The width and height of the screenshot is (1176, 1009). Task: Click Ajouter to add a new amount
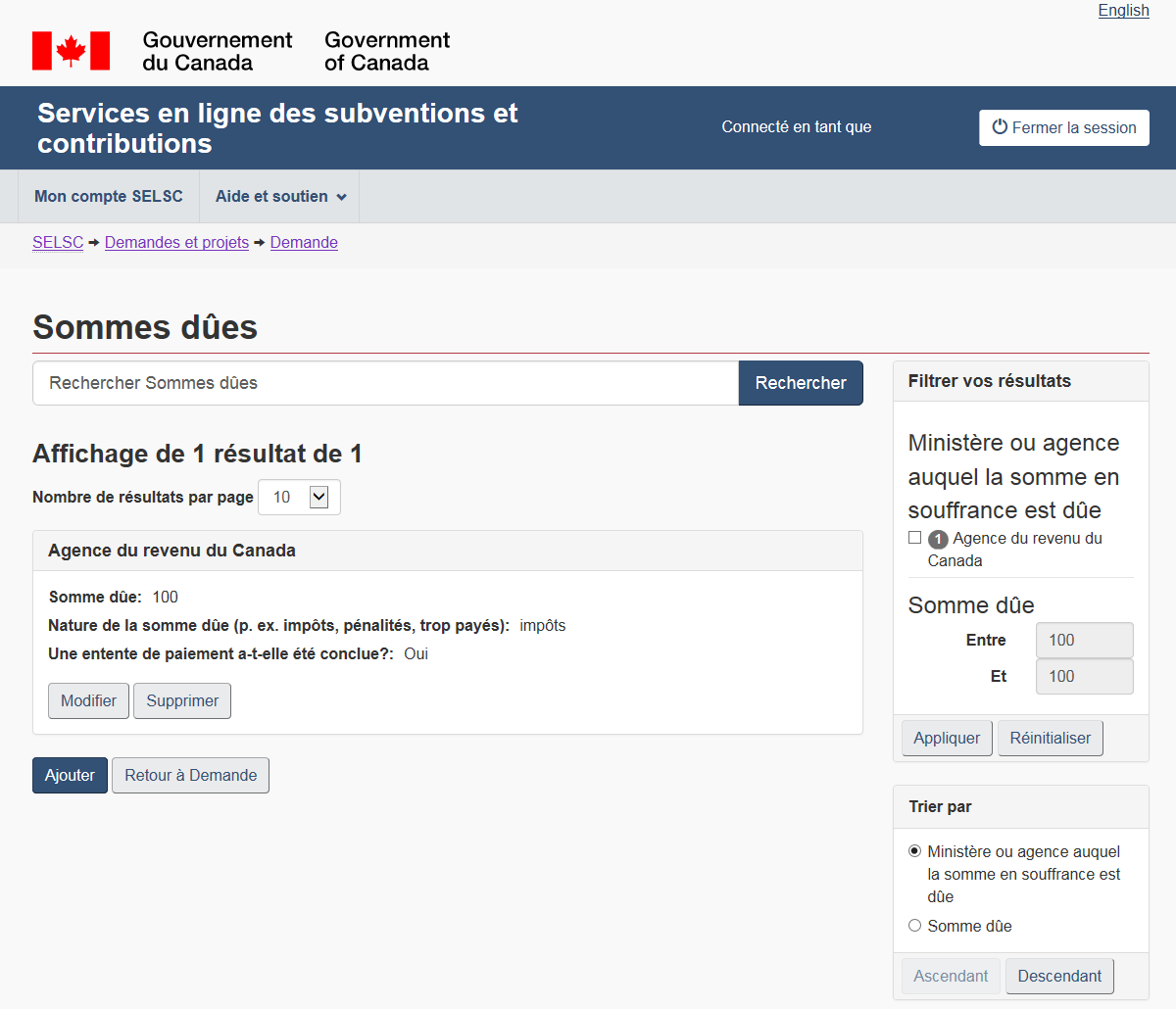[70, 775]
